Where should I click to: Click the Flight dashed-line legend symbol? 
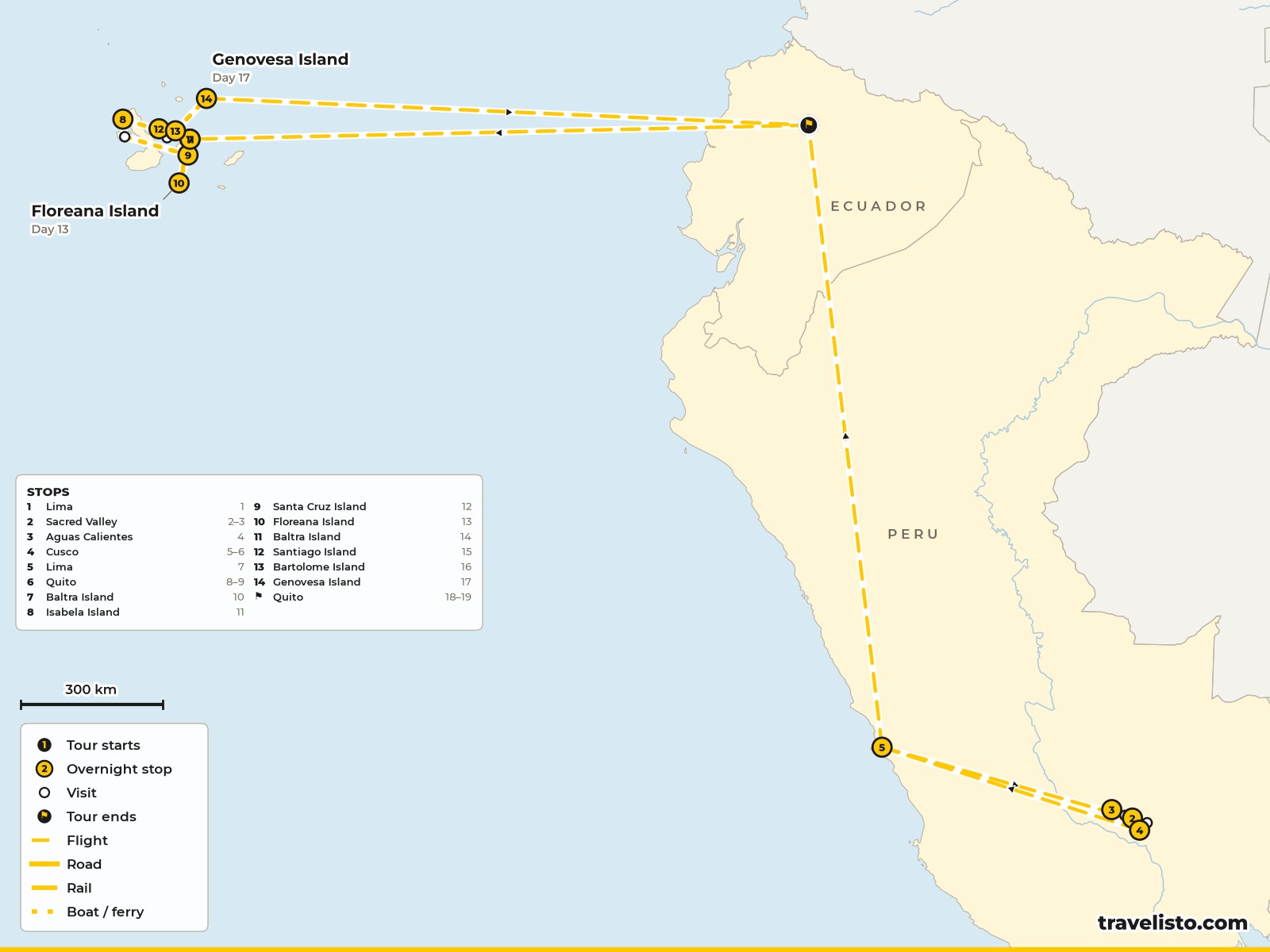40,840
